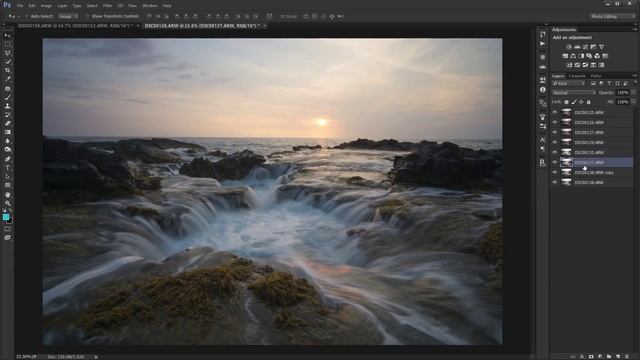Viewport: 640px width, 360px height.
Task: Open the Auto-Select Group dropdown
Action: (x=68, y=16)
